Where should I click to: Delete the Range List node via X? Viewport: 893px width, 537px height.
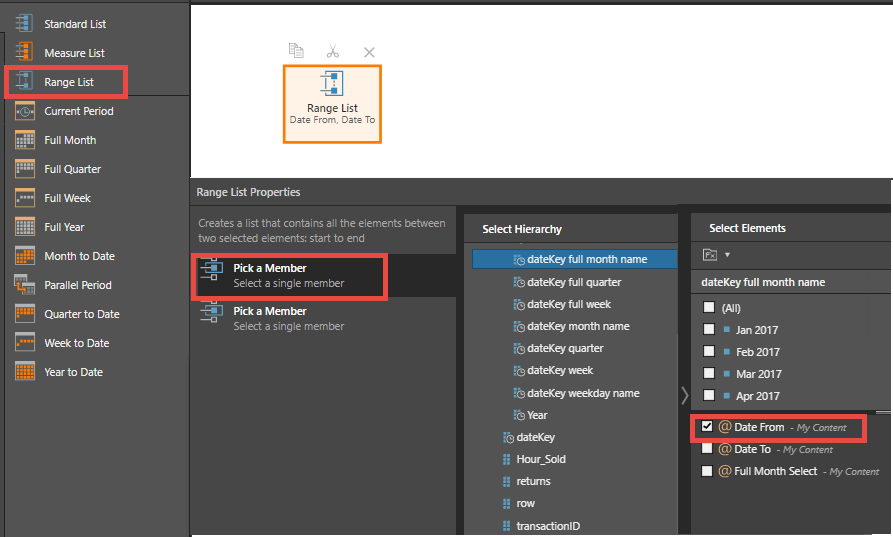(369, 52)
